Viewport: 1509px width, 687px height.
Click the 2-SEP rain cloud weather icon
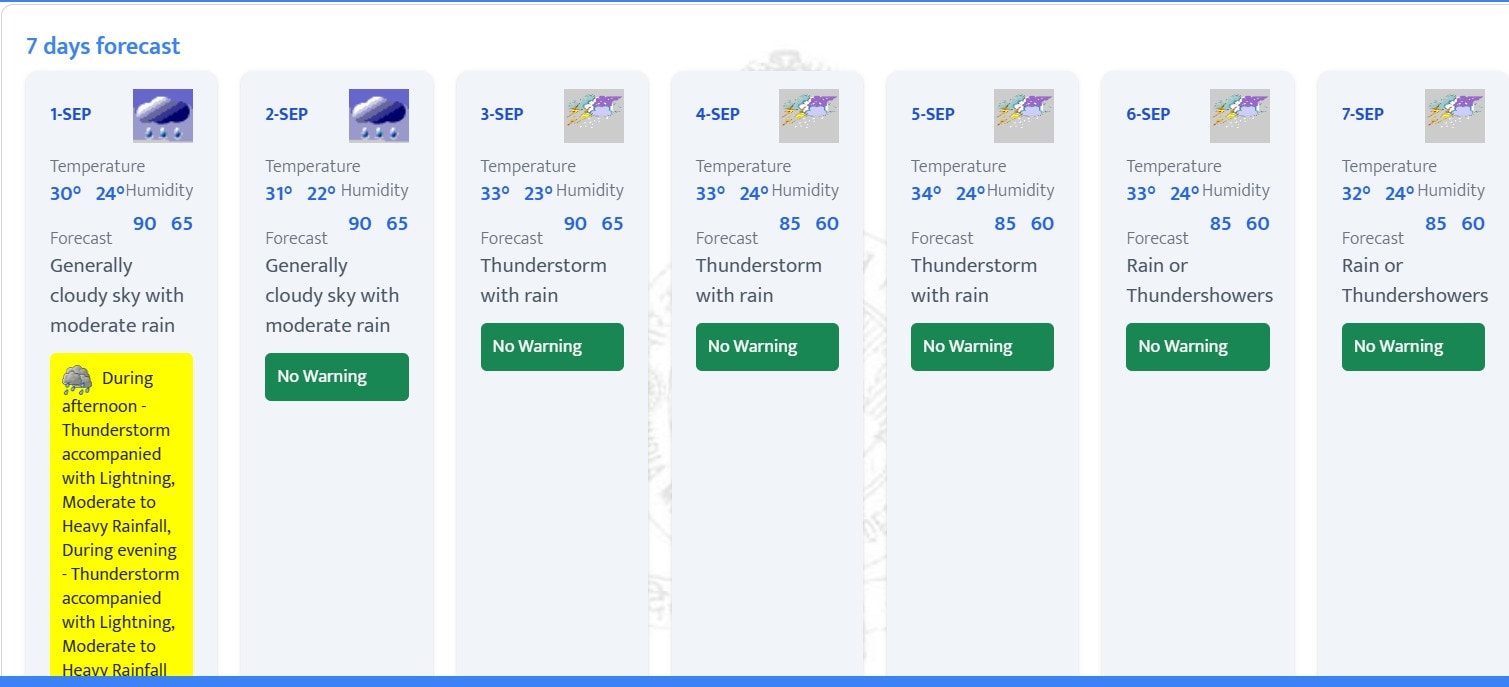click(x=378, y=115)
